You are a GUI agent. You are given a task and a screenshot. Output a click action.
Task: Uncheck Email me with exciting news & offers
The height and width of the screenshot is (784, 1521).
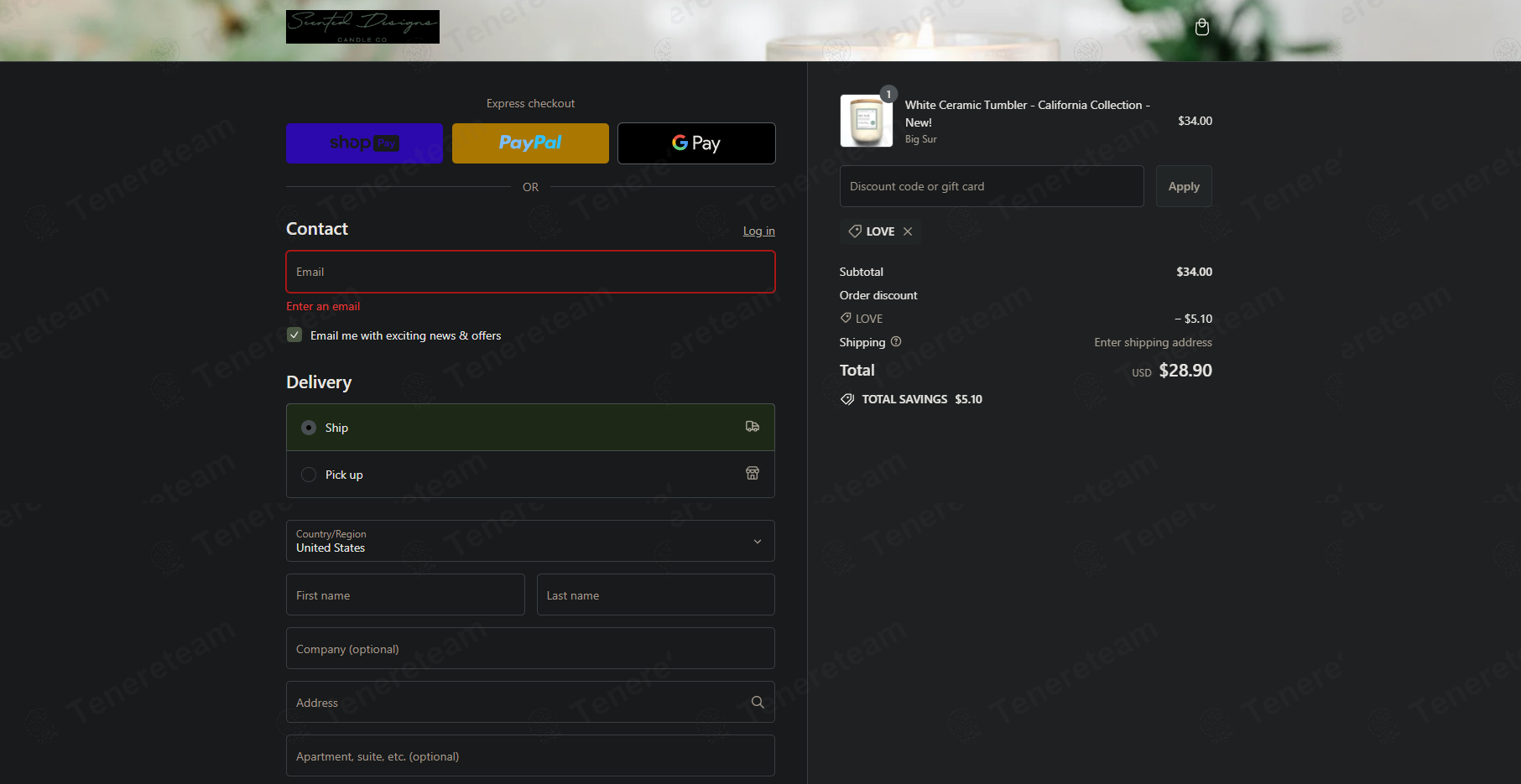(294, 335)
